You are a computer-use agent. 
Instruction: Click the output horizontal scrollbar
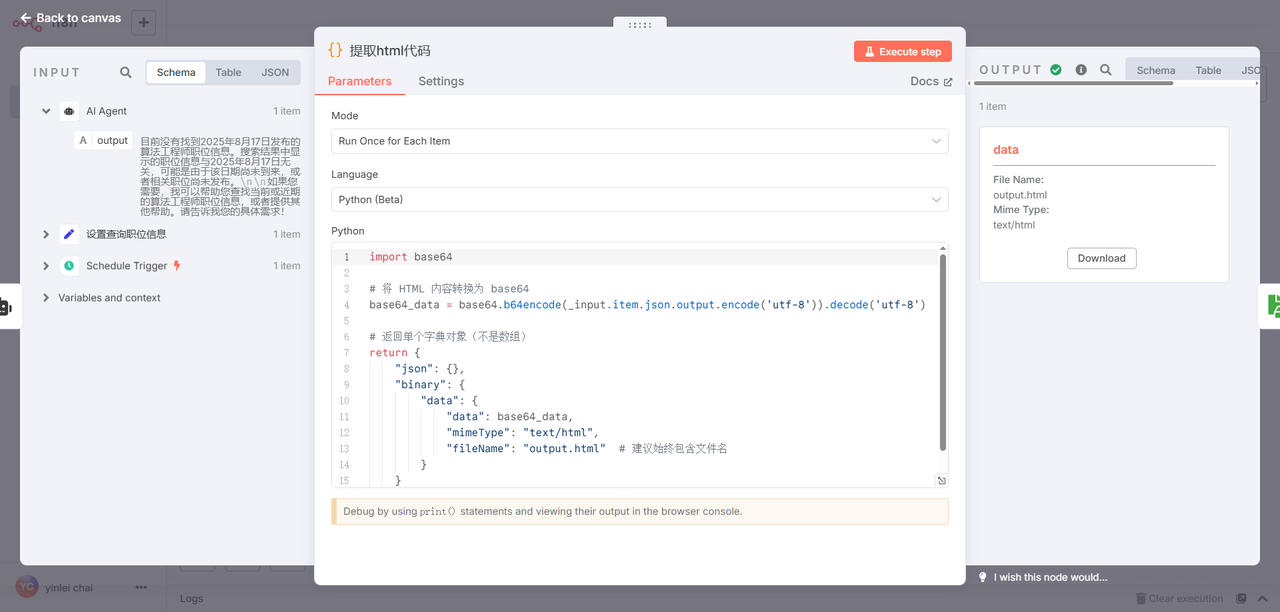click(x=1075, y=84)
